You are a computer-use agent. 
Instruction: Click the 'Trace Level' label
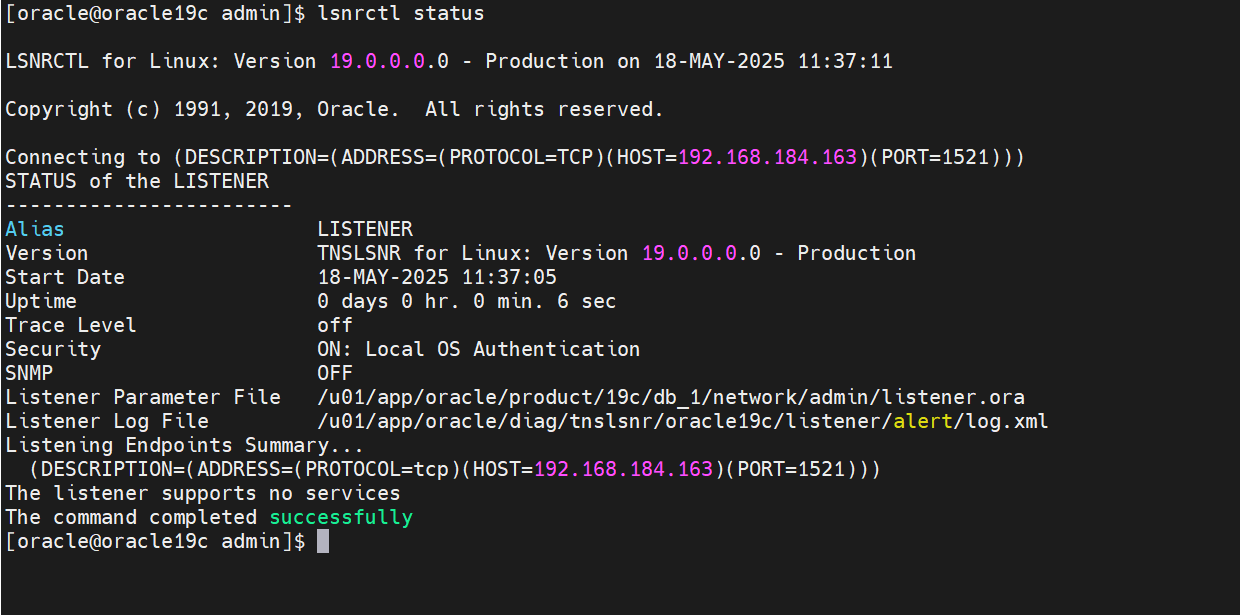[71, 326]
